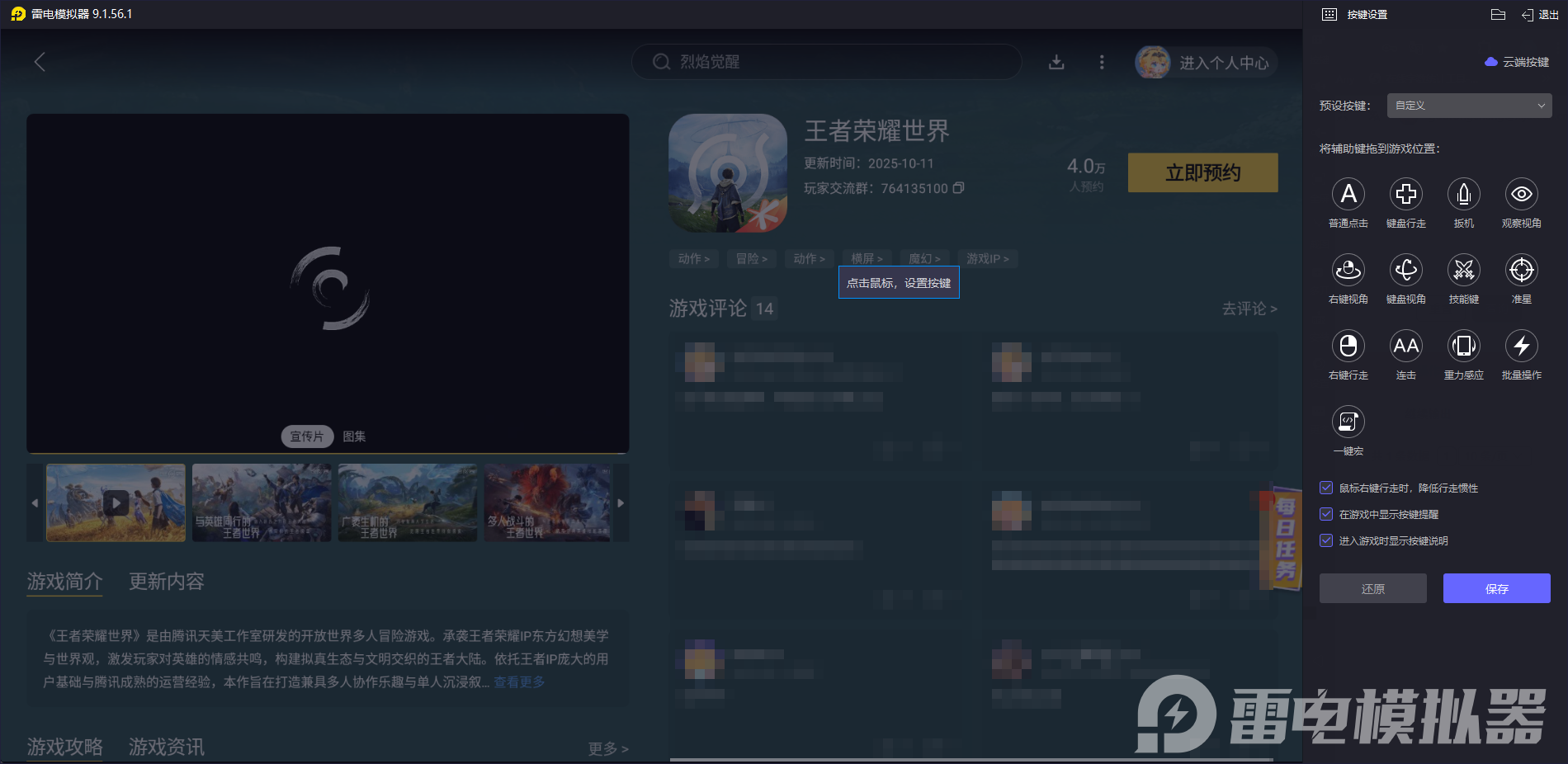1568x764 pixels.
Task: Open the 游戏IP tag
Action: pyautogui.click(x=988, y=259)
